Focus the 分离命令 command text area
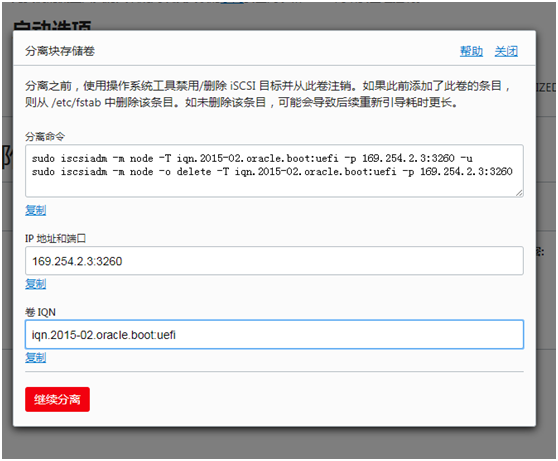This screenshot has width=558, height=461. [x=274, y=171]
